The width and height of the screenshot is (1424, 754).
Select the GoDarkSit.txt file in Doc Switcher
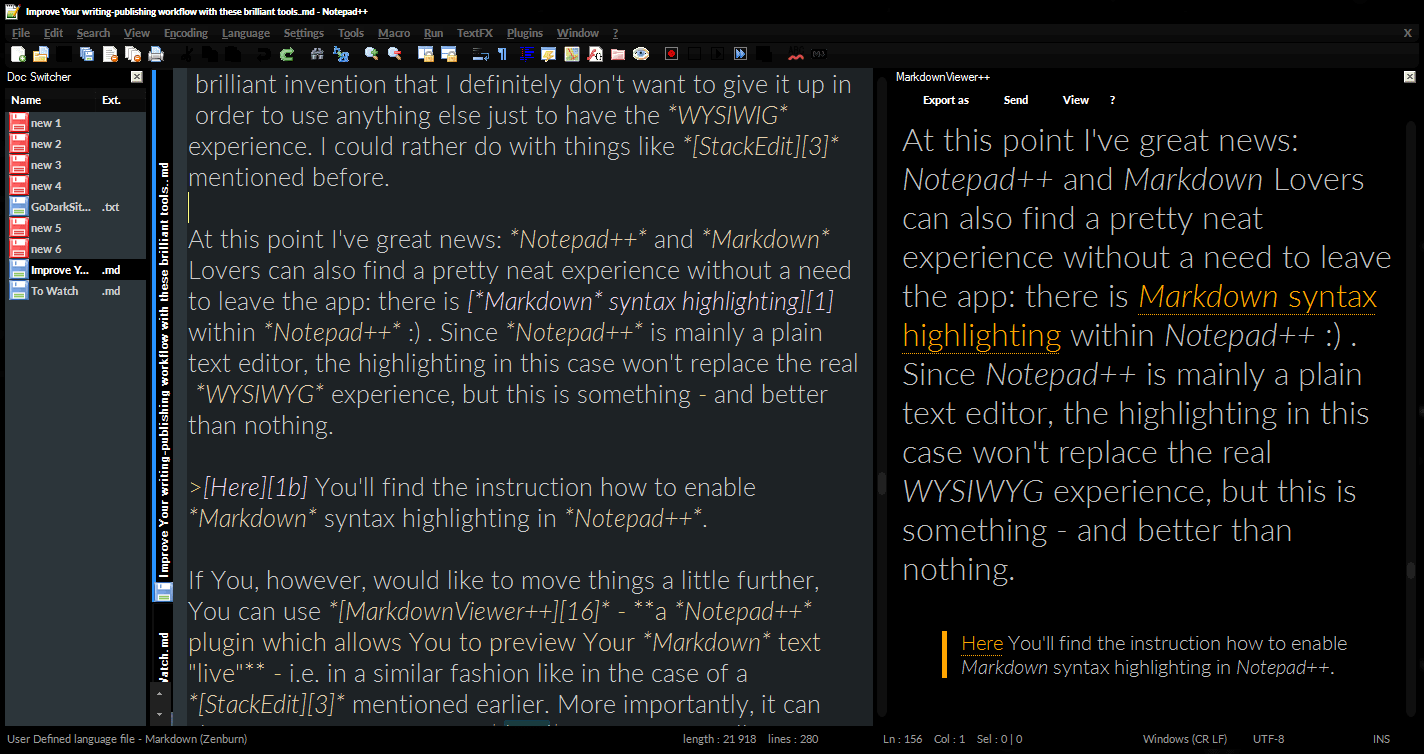62,207
